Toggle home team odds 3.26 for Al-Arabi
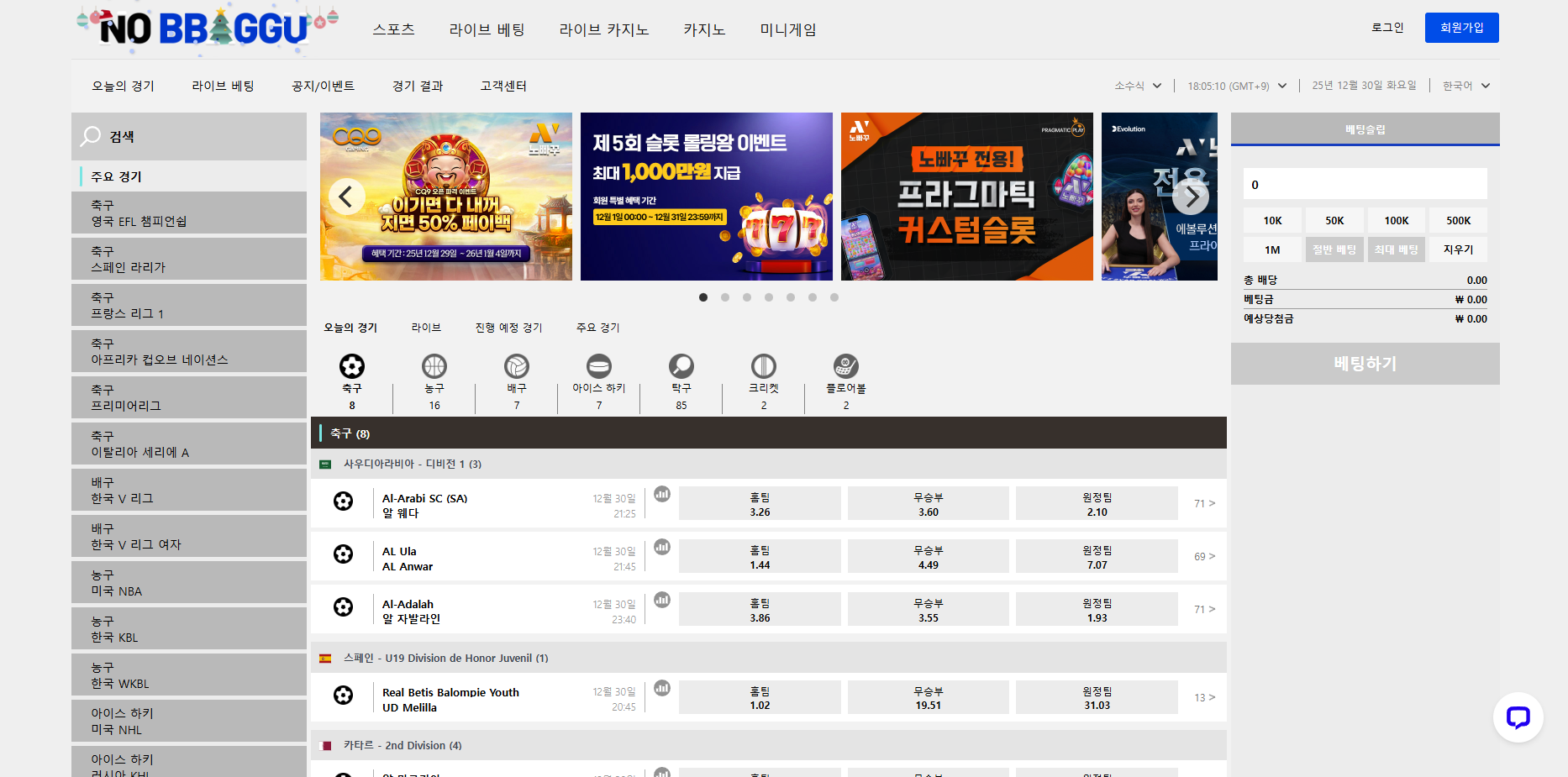 (760, 504)
